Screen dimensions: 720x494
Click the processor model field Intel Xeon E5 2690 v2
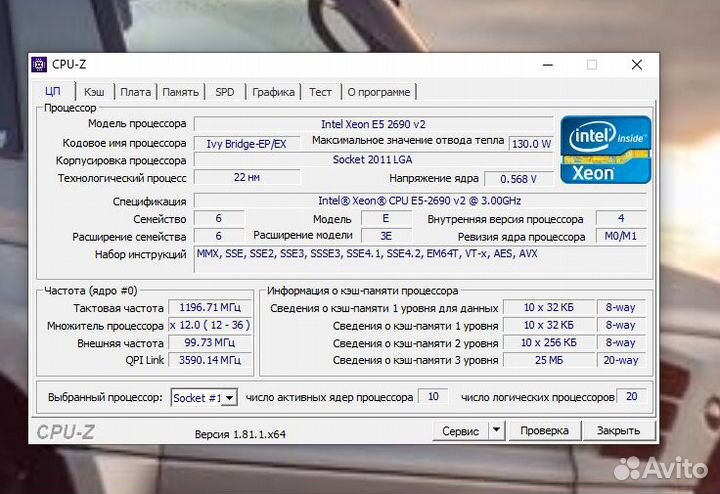[373, 124]
